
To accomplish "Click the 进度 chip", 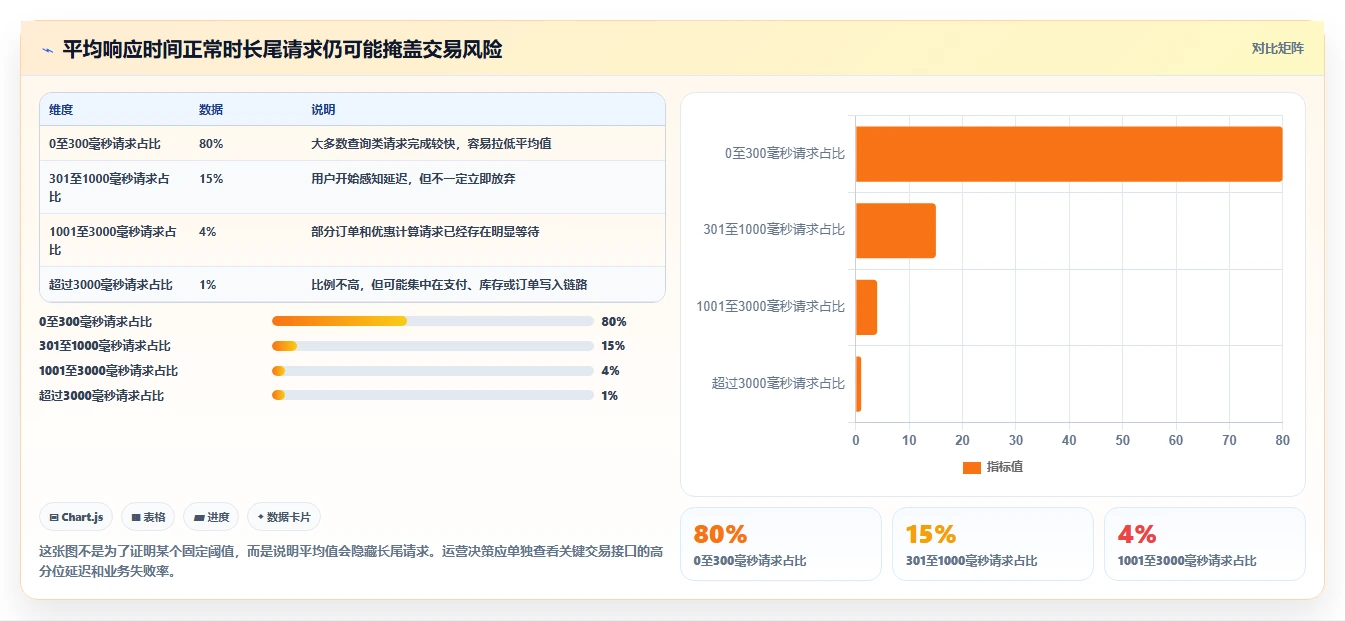I will pyautogui.click(x=212, y=517).
